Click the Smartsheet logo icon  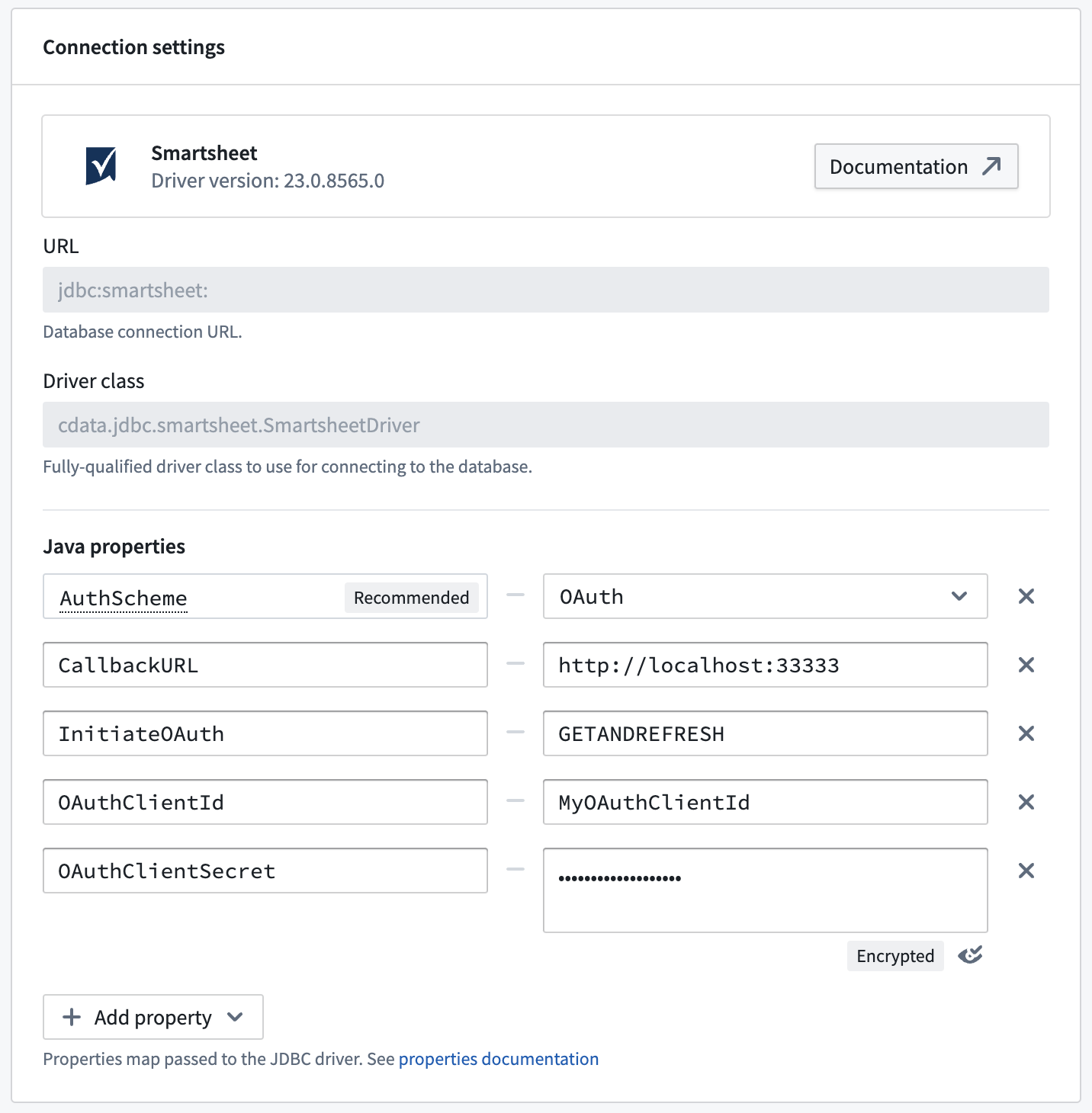(101, 166)
